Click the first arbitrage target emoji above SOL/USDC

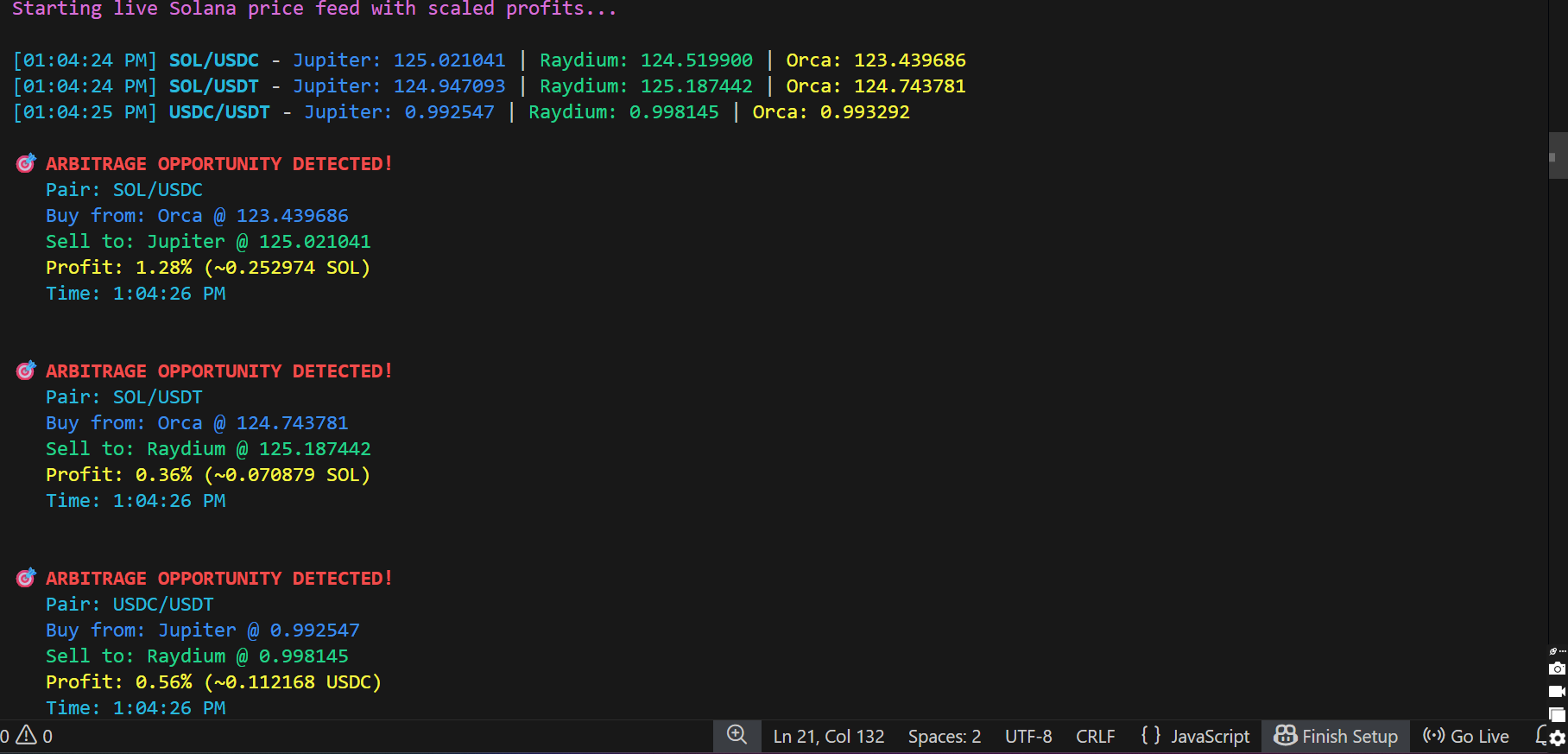point(26,163)
